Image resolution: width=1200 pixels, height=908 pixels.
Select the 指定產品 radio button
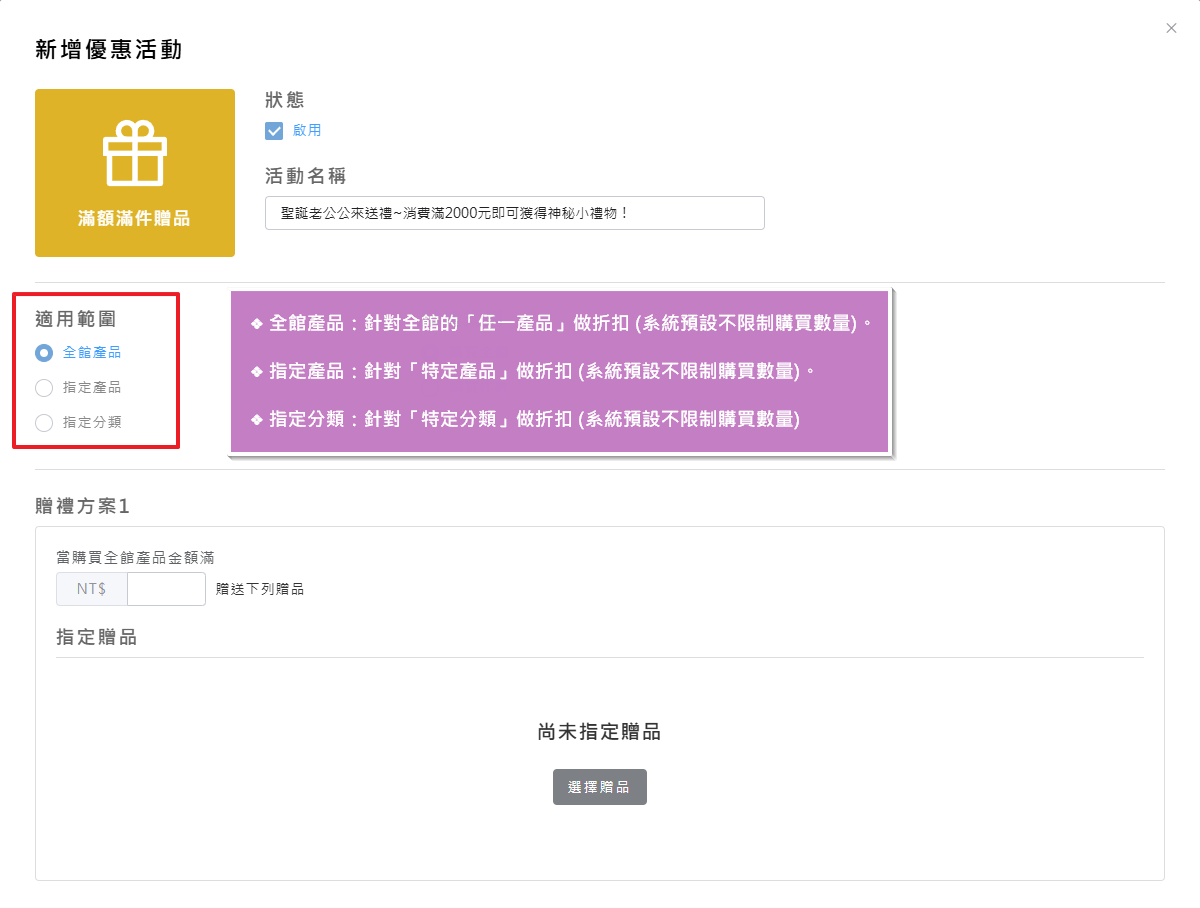point(44,388)
